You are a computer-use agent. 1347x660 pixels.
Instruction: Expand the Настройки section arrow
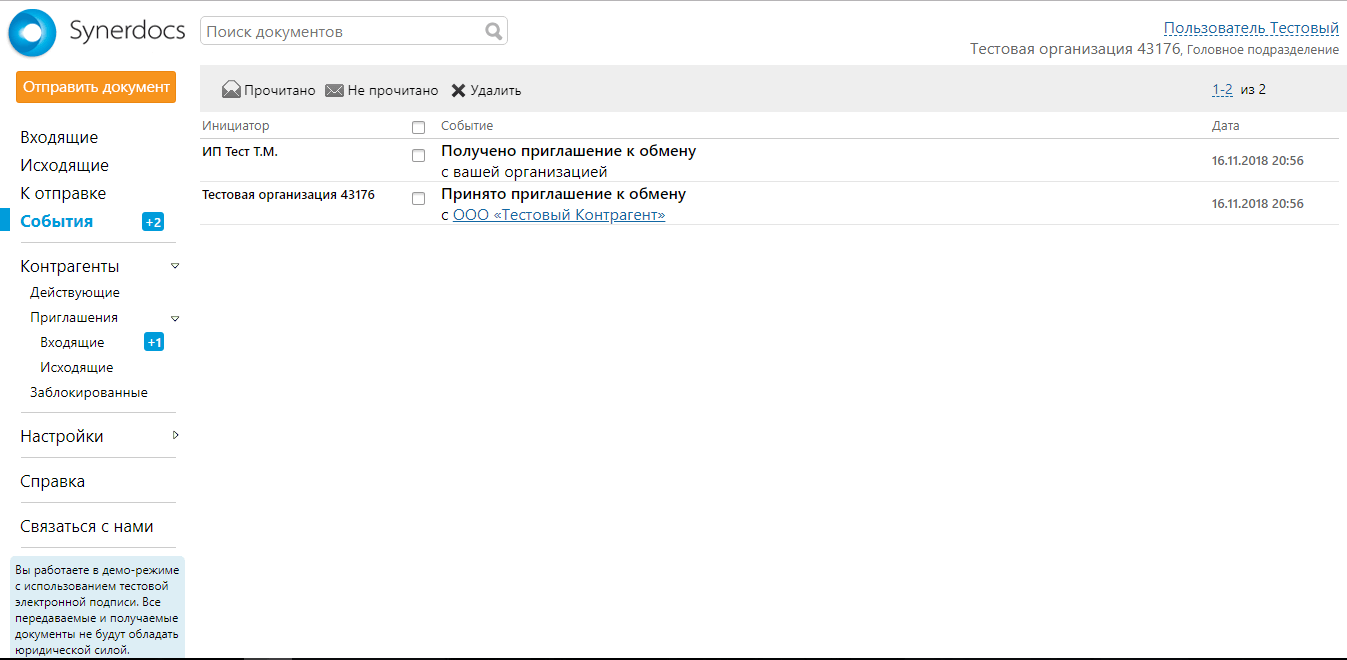(175, 435)
